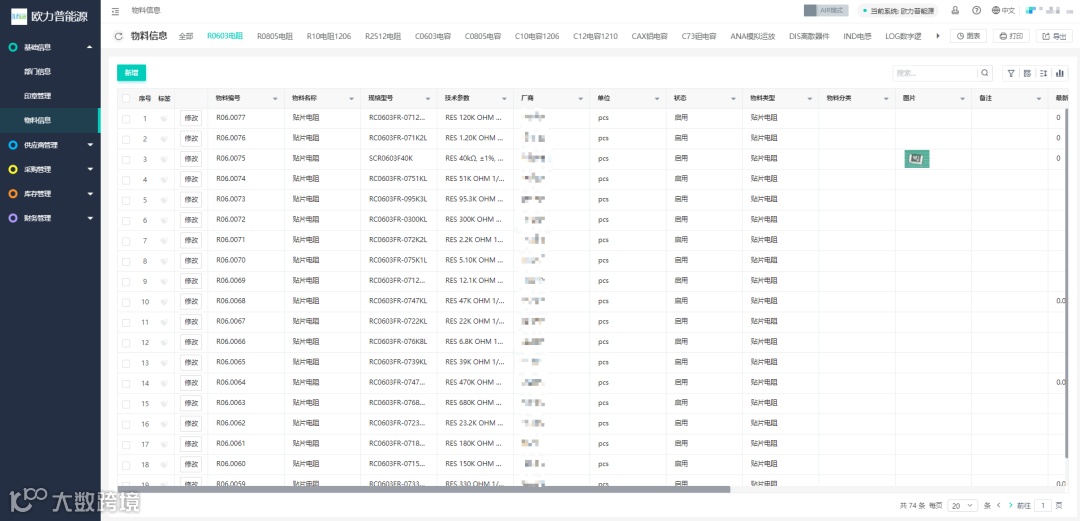The width and height of the screenshot is (1080, 521).
Task: Go to the next page arrow
Action: [1010, 506]
